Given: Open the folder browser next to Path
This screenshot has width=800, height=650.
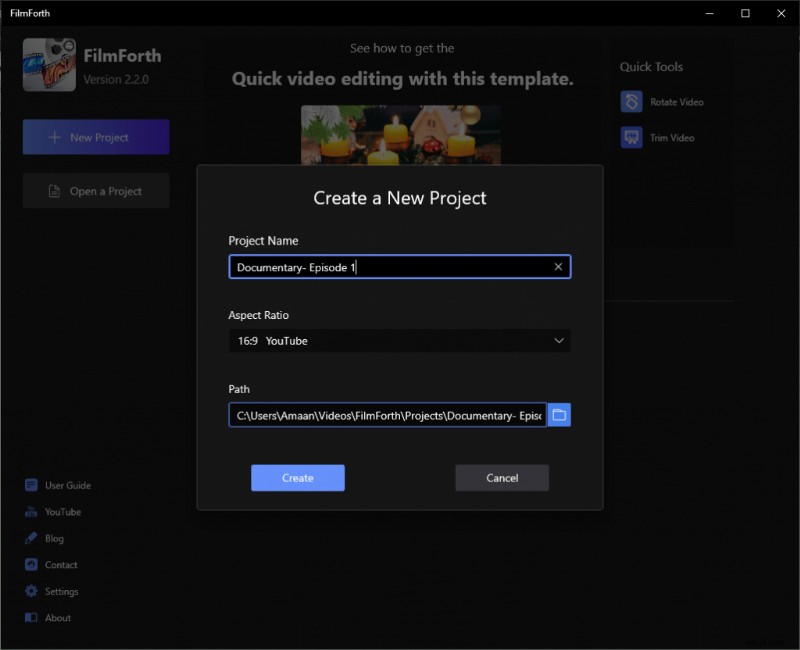Looking at the screenshot, I should pos(559,414).
